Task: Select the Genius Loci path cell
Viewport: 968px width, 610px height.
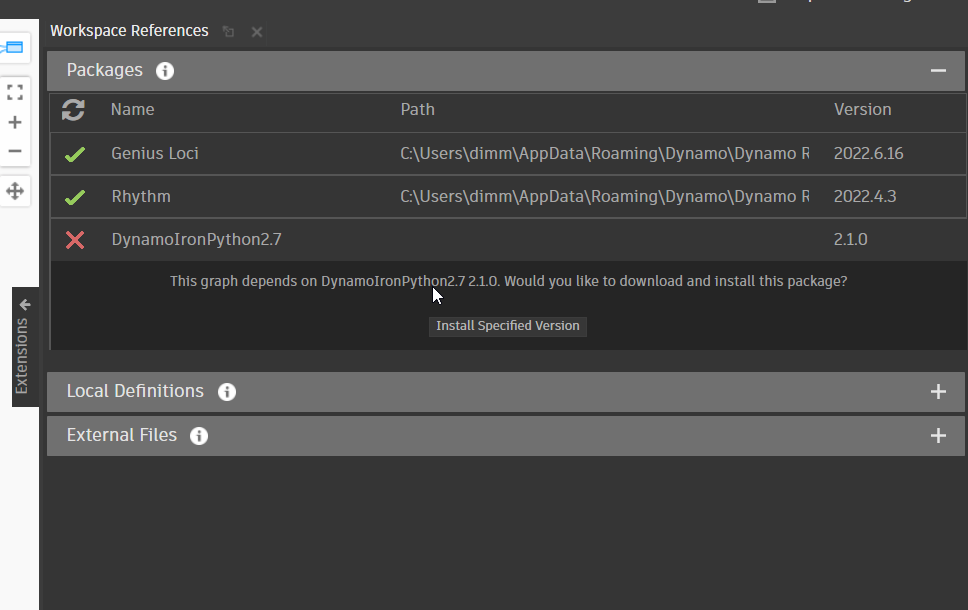Action: [x=600, y=153]
